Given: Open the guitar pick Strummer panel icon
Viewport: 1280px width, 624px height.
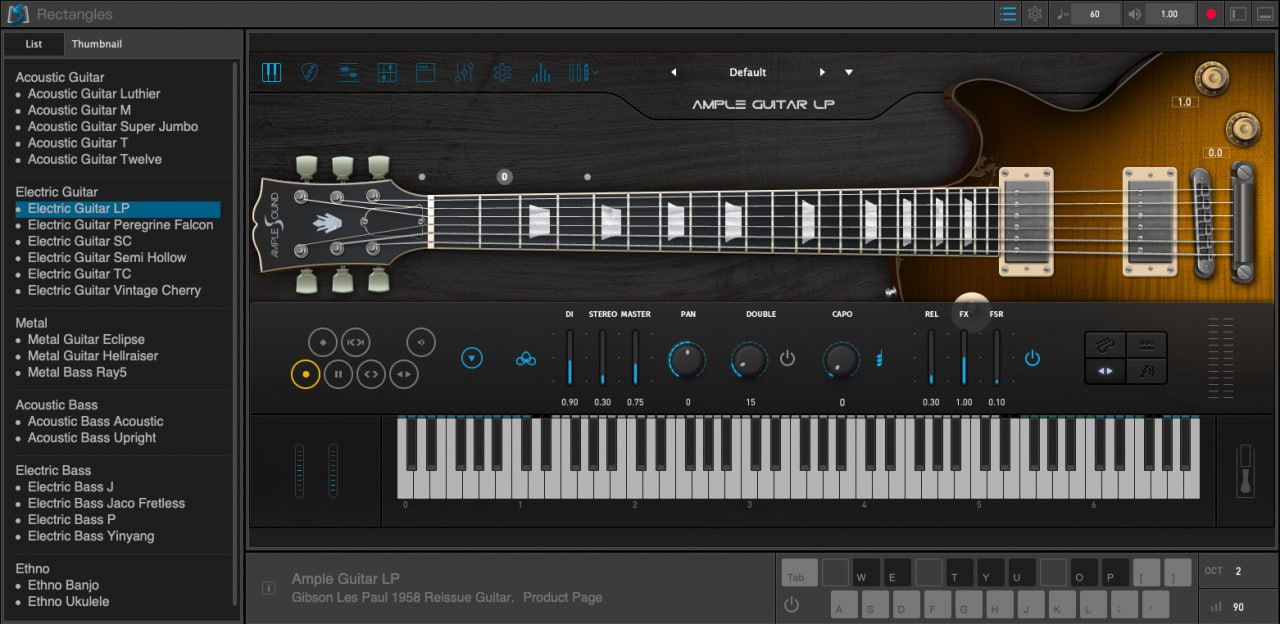Looking at the screenshot, I should (310, 73).
